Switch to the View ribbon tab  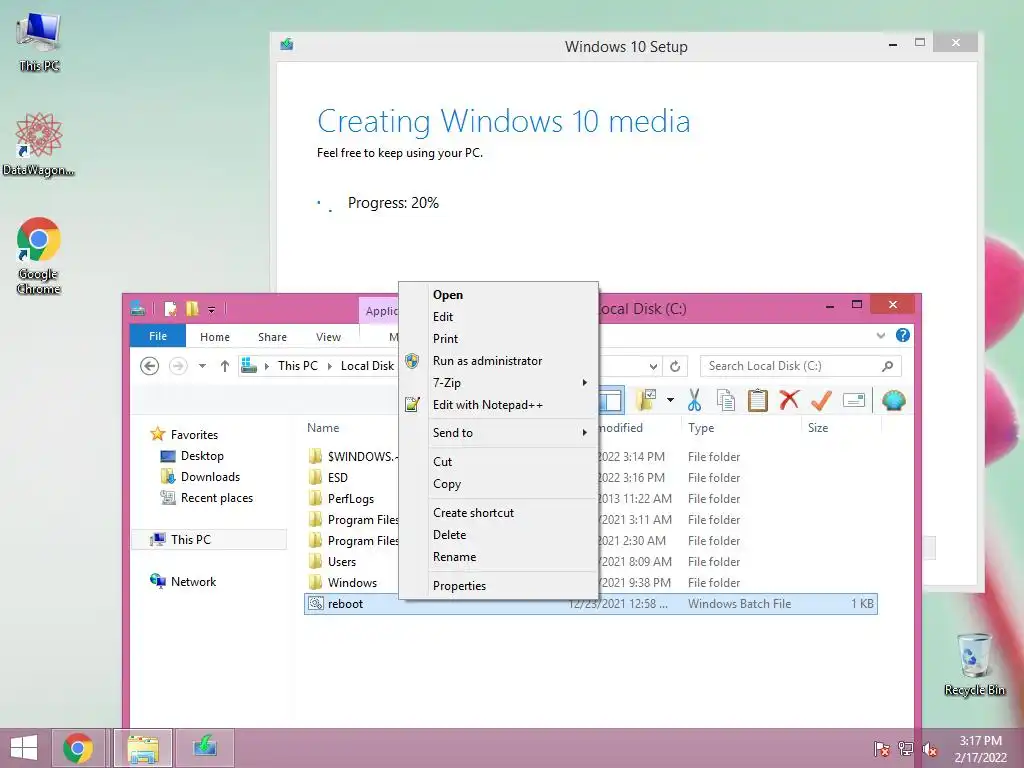pos(328,336)
